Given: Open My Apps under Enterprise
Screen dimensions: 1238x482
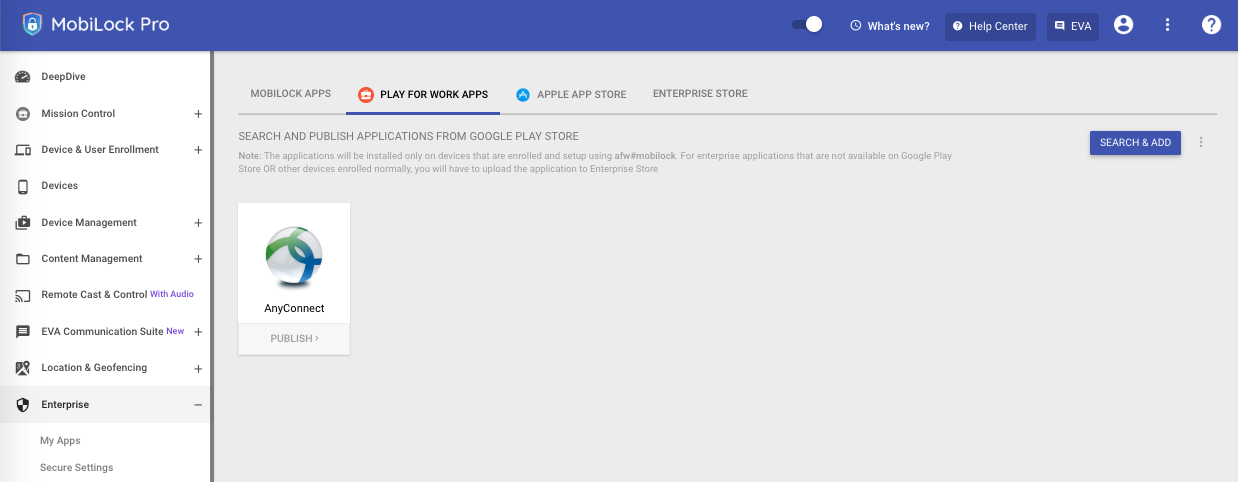Looking at the screenshot, I should click(x=60, y=441).
